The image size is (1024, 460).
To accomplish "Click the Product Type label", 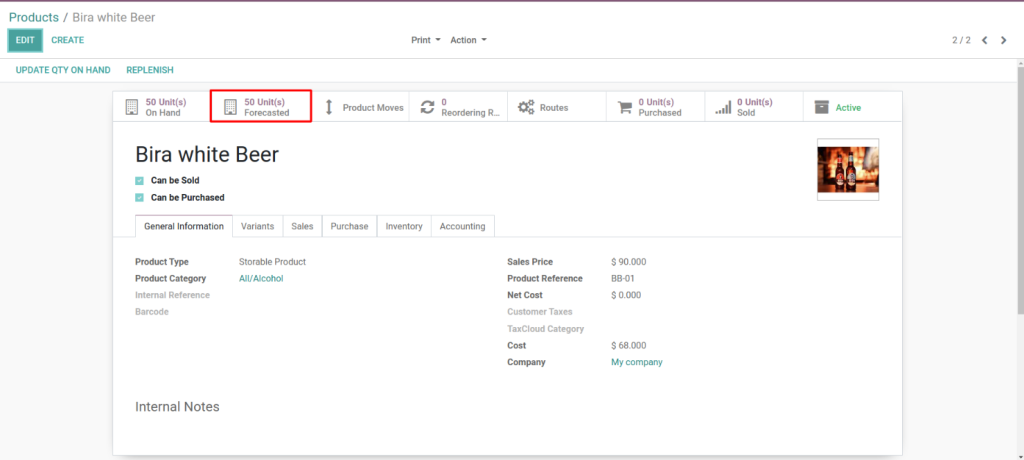I will 162,262.
